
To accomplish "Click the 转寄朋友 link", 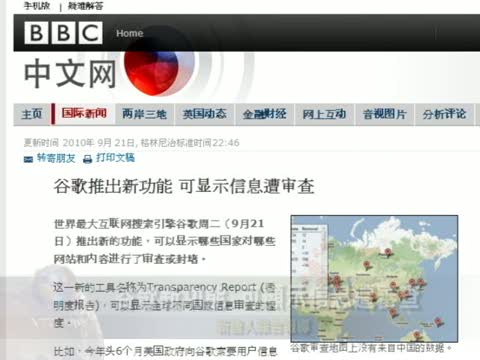I will pyautogui.click(x=56, y=158).
